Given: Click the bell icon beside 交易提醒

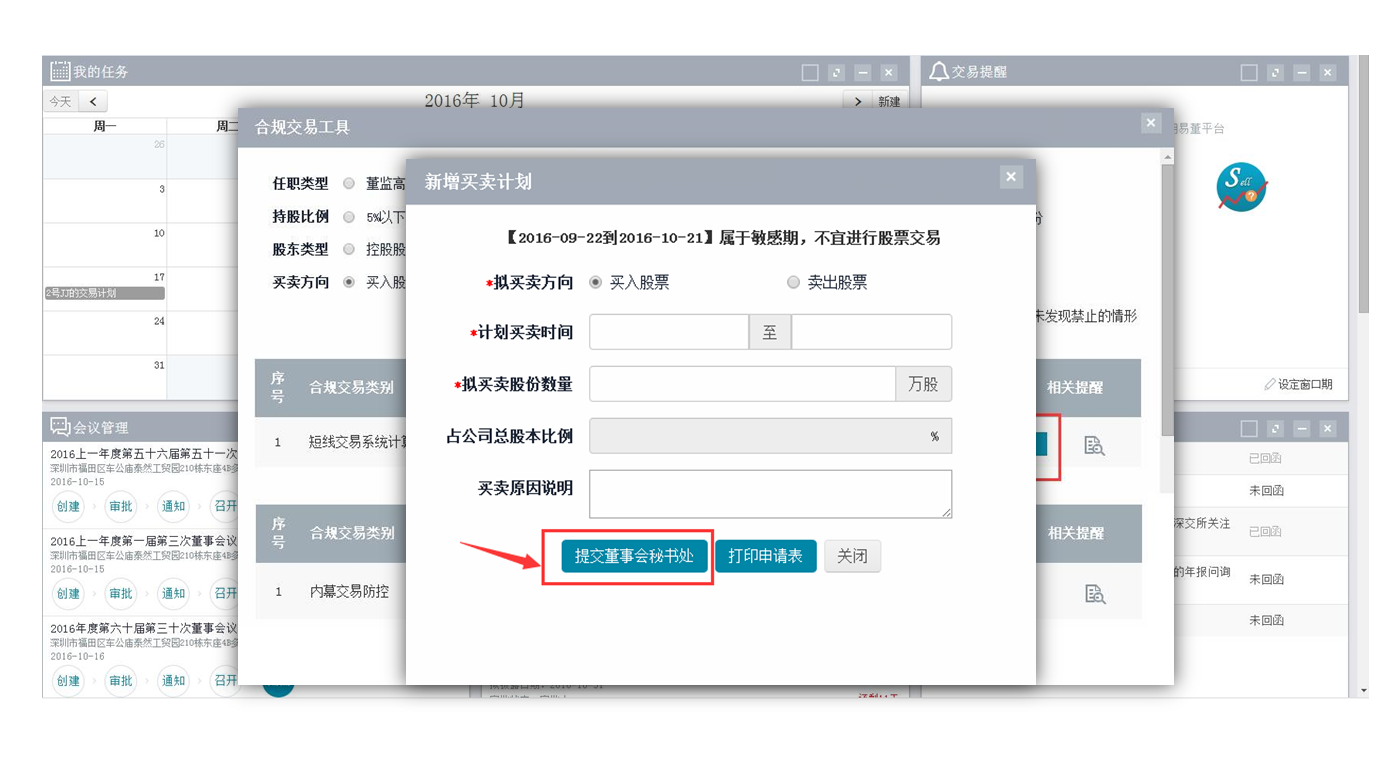Looking at the screenshot, I should (x=938, y=71).
